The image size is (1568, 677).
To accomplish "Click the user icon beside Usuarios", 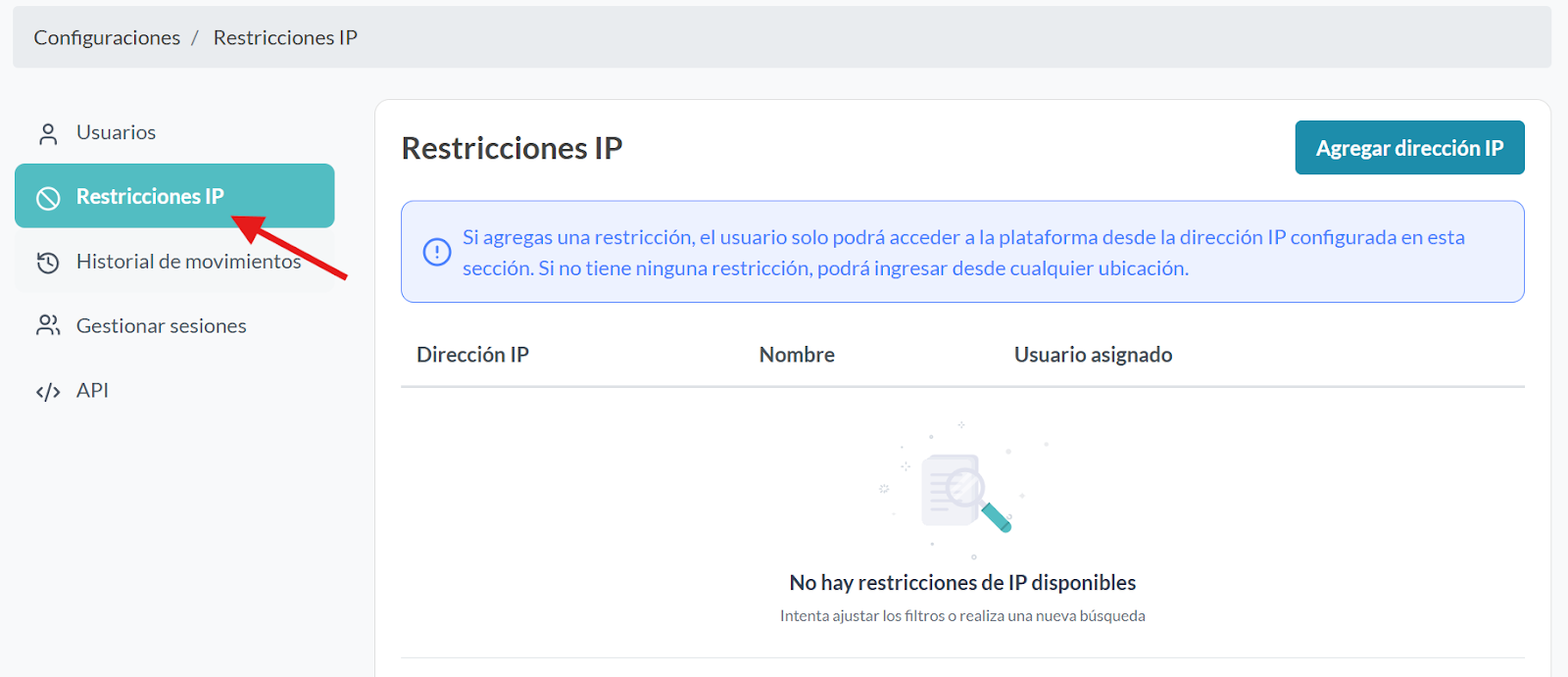I will point(48,133).
